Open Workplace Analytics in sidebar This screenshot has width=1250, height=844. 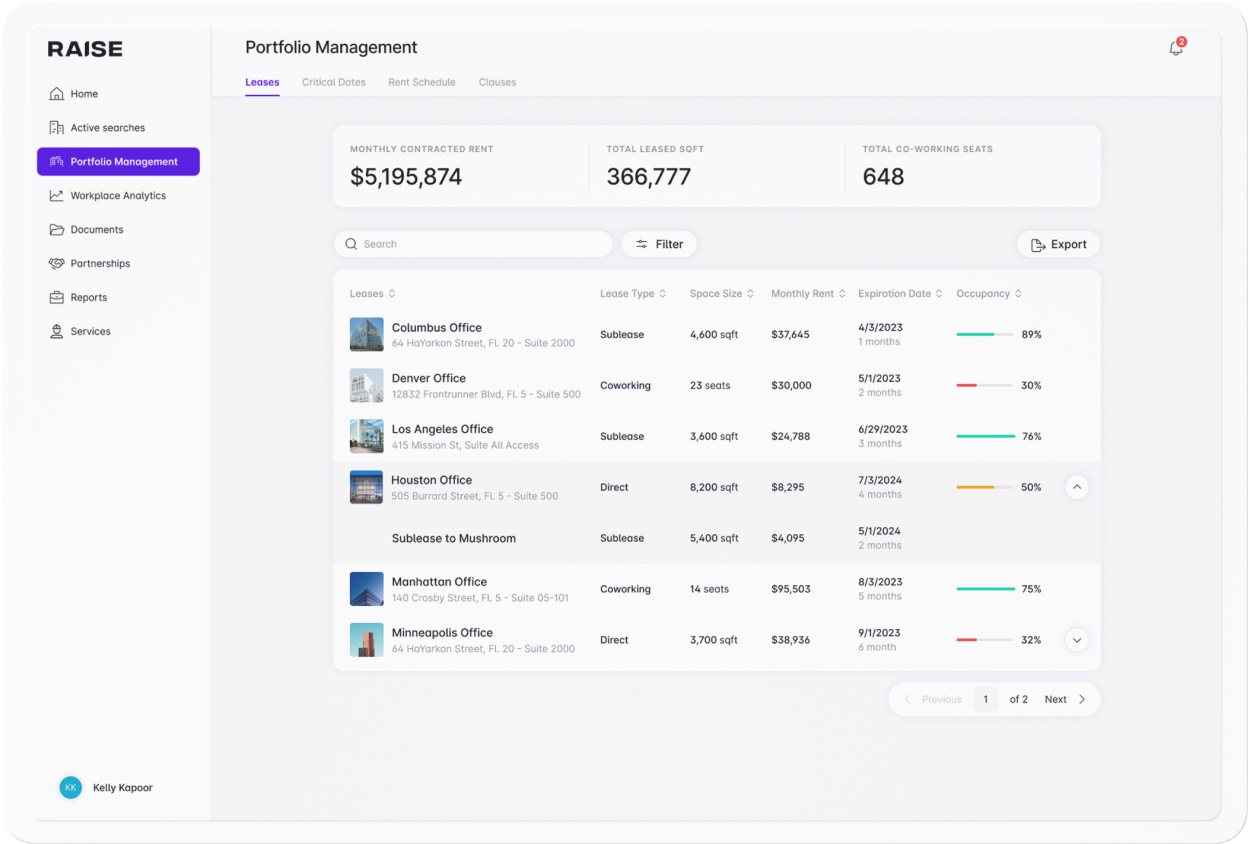point(118,196)
